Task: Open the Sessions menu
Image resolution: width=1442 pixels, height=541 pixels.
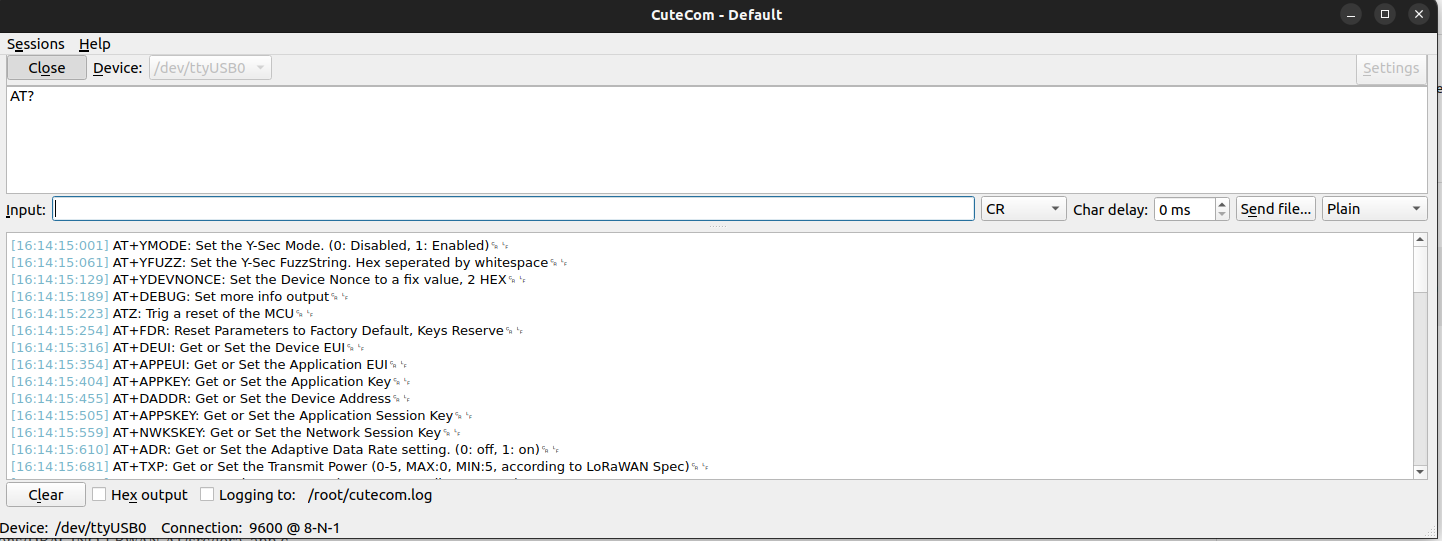Action: pos(36,44)
